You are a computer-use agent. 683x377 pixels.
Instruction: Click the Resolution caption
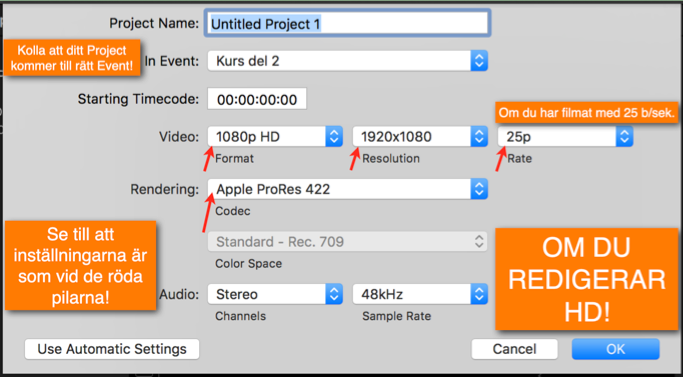pyautogui.click(x=391, y=158)
